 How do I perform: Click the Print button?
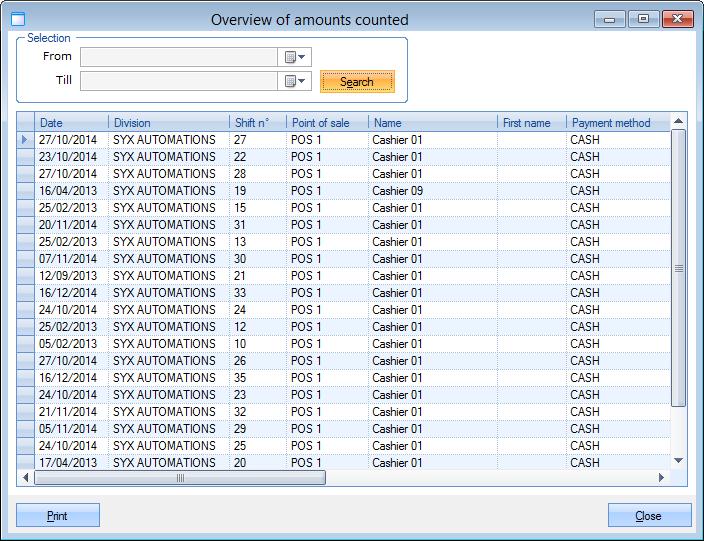(58, 516)
